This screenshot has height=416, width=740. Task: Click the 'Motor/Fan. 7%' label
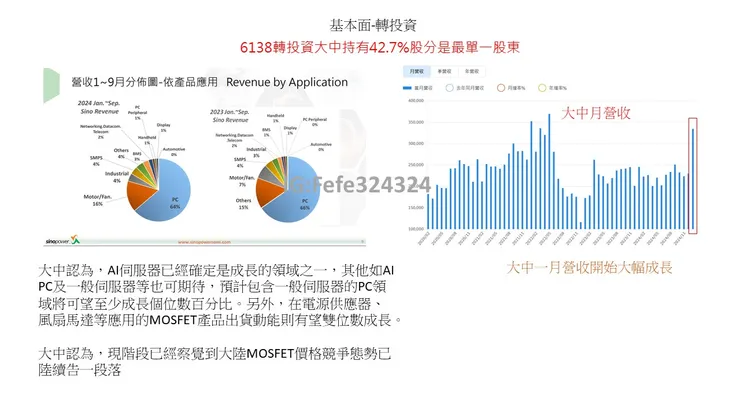click(242, 181)
